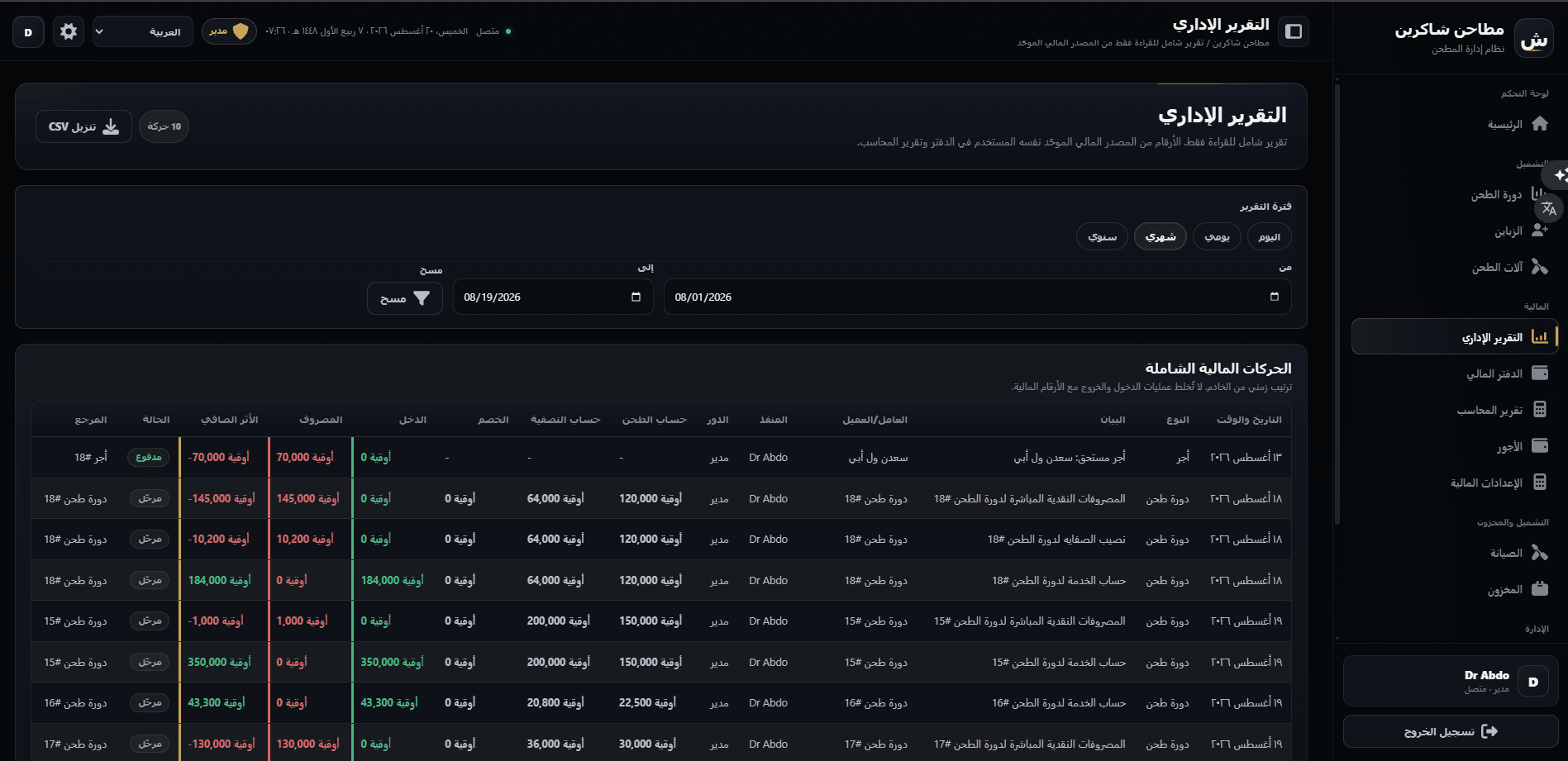Navigate to دورة الطحن in the sidebar

[x=1455, y=195]
